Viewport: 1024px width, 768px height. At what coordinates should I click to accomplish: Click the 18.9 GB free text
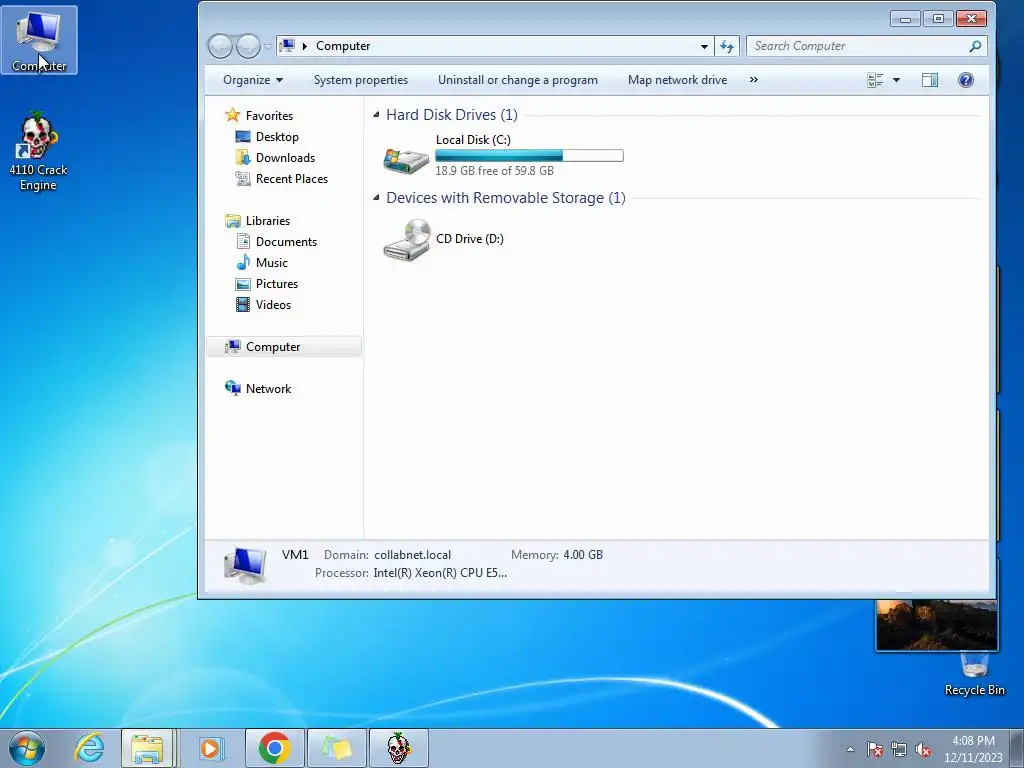point(494,171)
